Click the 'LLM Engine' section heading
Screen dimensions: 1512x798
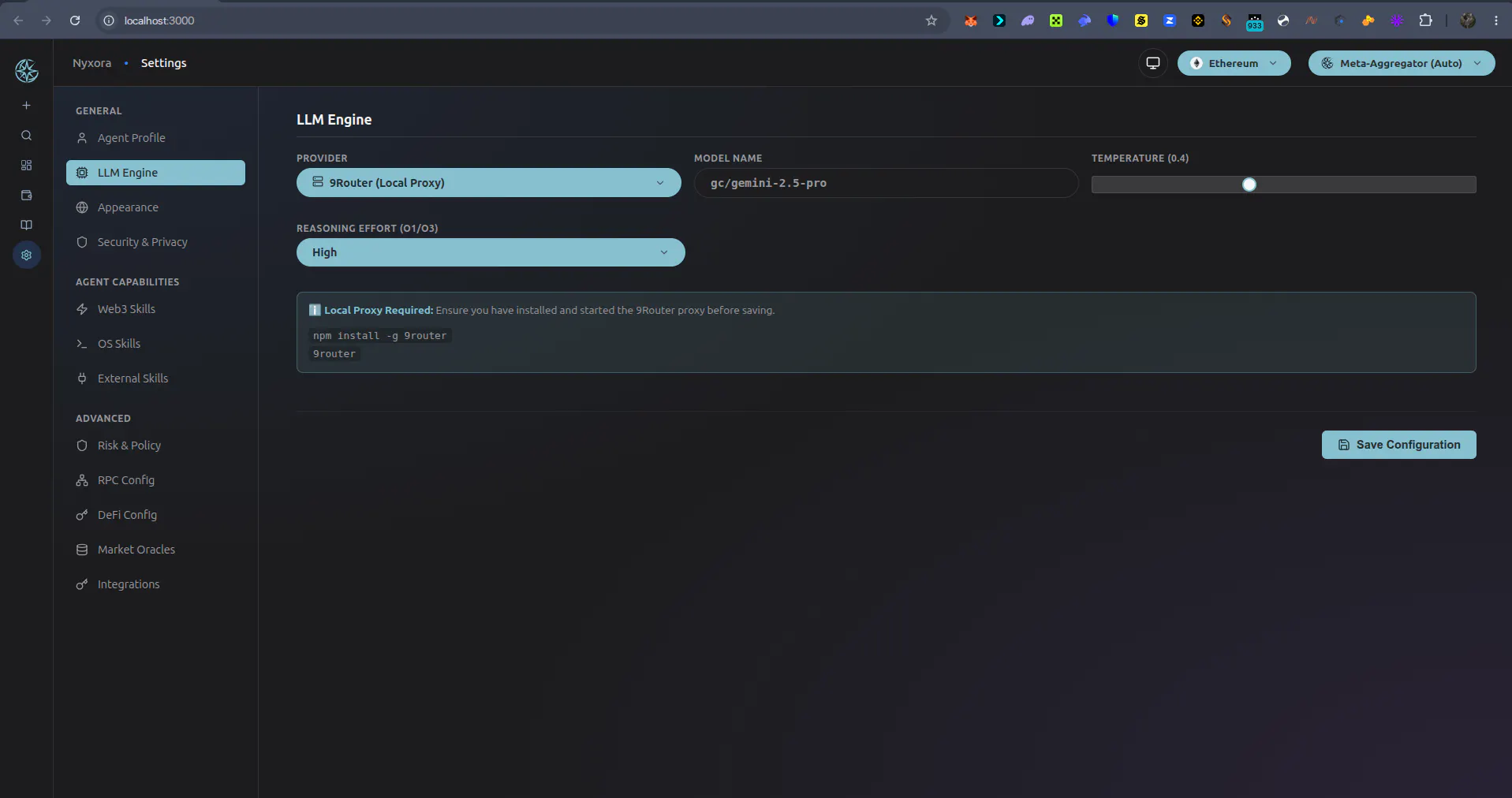pos(334,120)
